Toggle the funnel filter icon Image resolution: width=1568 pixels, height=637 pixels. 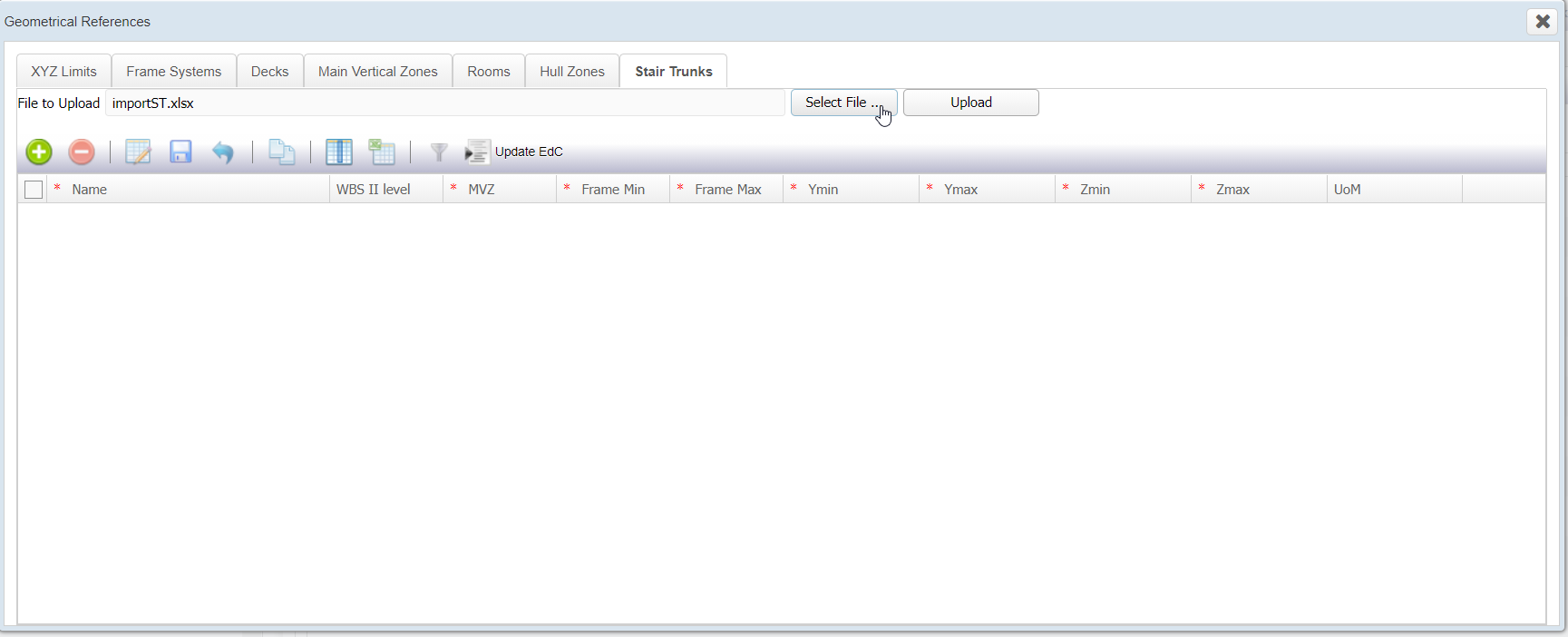point(439,152)
